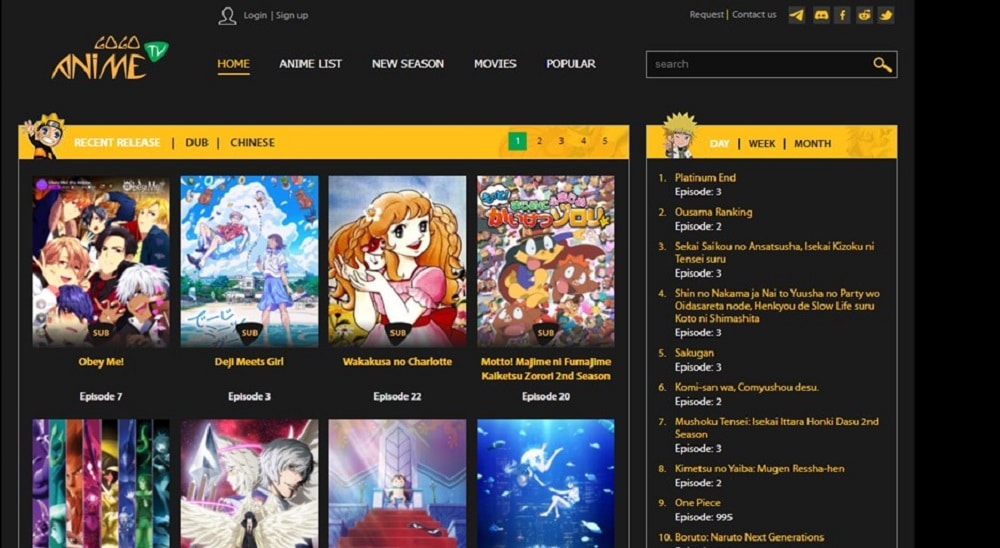Click the Deji Meets Girl title link
1000x548 pixels.
[x=249, y=362]
